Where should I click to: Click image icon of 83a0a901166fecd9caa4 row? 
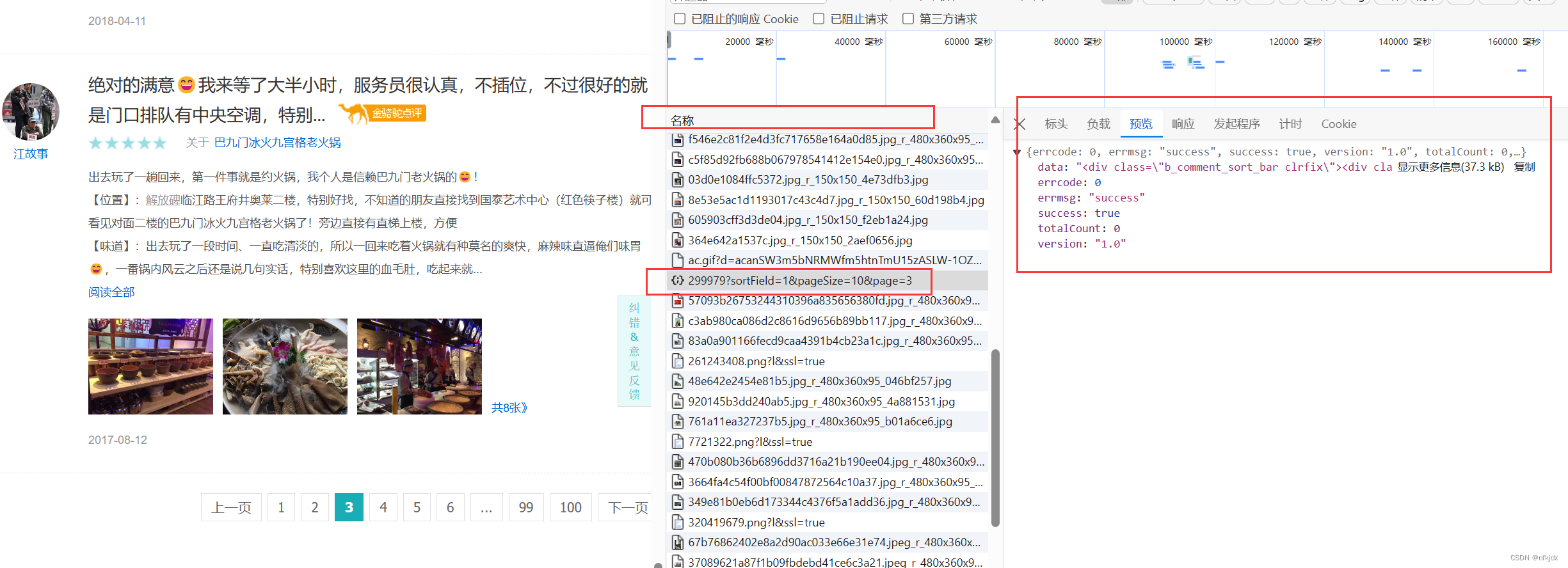(677, 341)
